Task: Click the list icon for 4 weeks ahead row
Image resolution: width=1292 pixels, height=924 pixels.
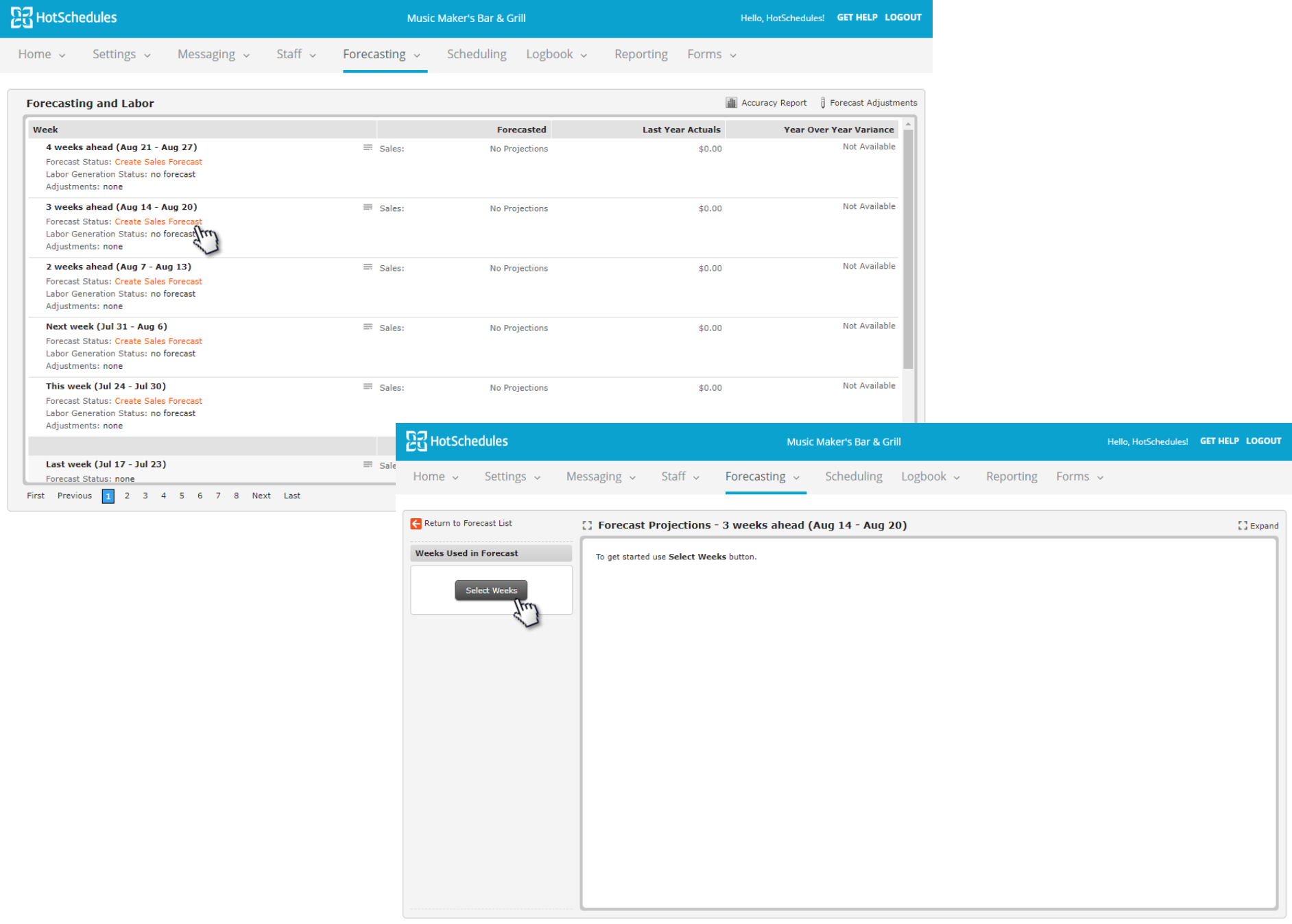Action: click(x=368, y=147)
